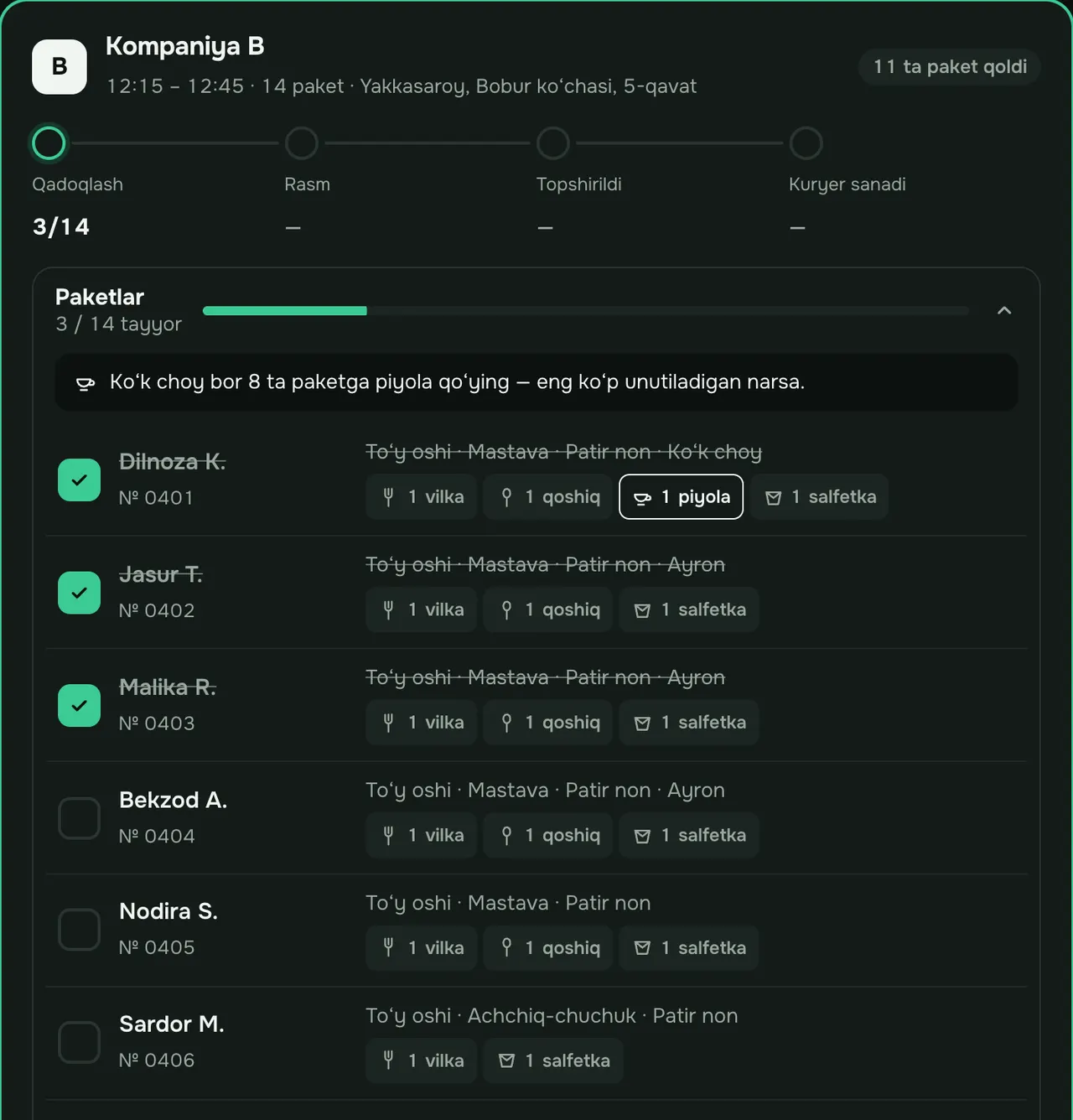Click the fork icon in Nodira S.'s row

388,947
